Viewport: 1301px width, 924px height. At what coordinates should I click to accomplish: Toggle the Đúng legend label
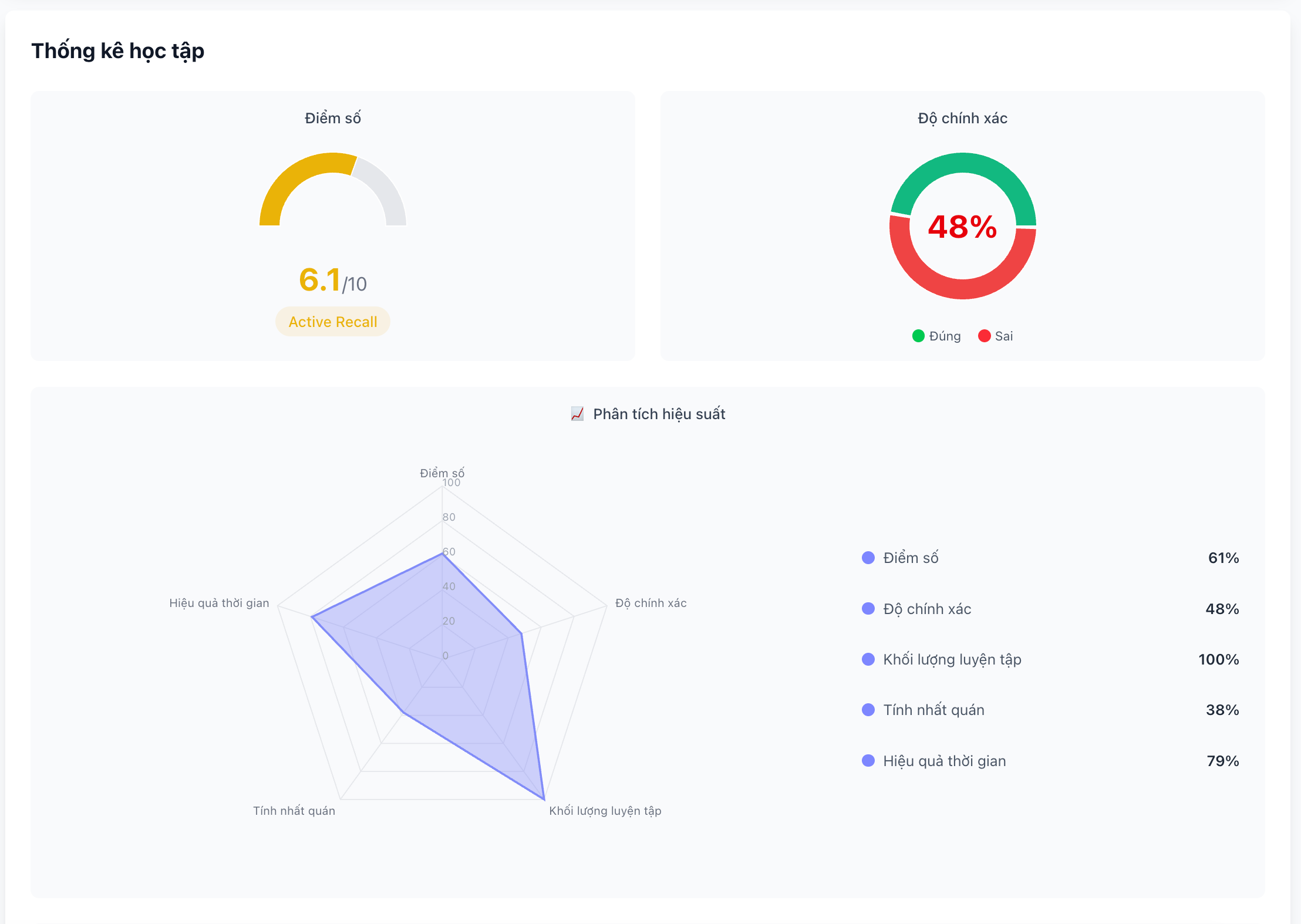click(x=945, y=336)
